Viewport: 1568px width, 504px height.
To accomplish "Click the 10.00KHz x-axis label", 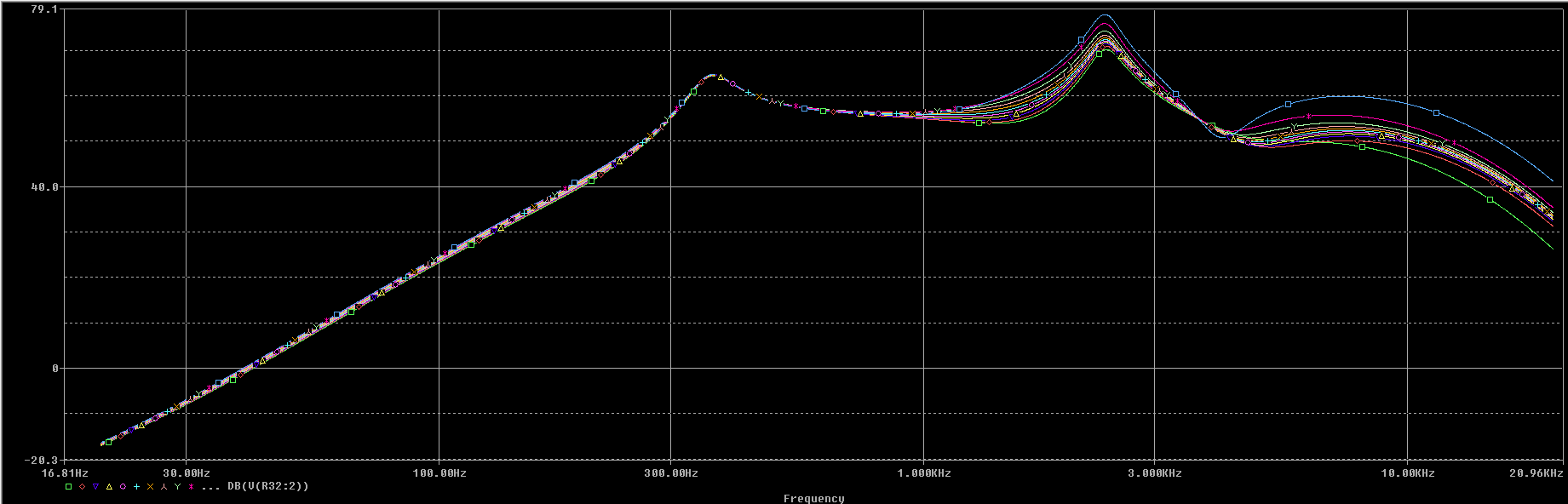I will click(x=1406, y=472).
